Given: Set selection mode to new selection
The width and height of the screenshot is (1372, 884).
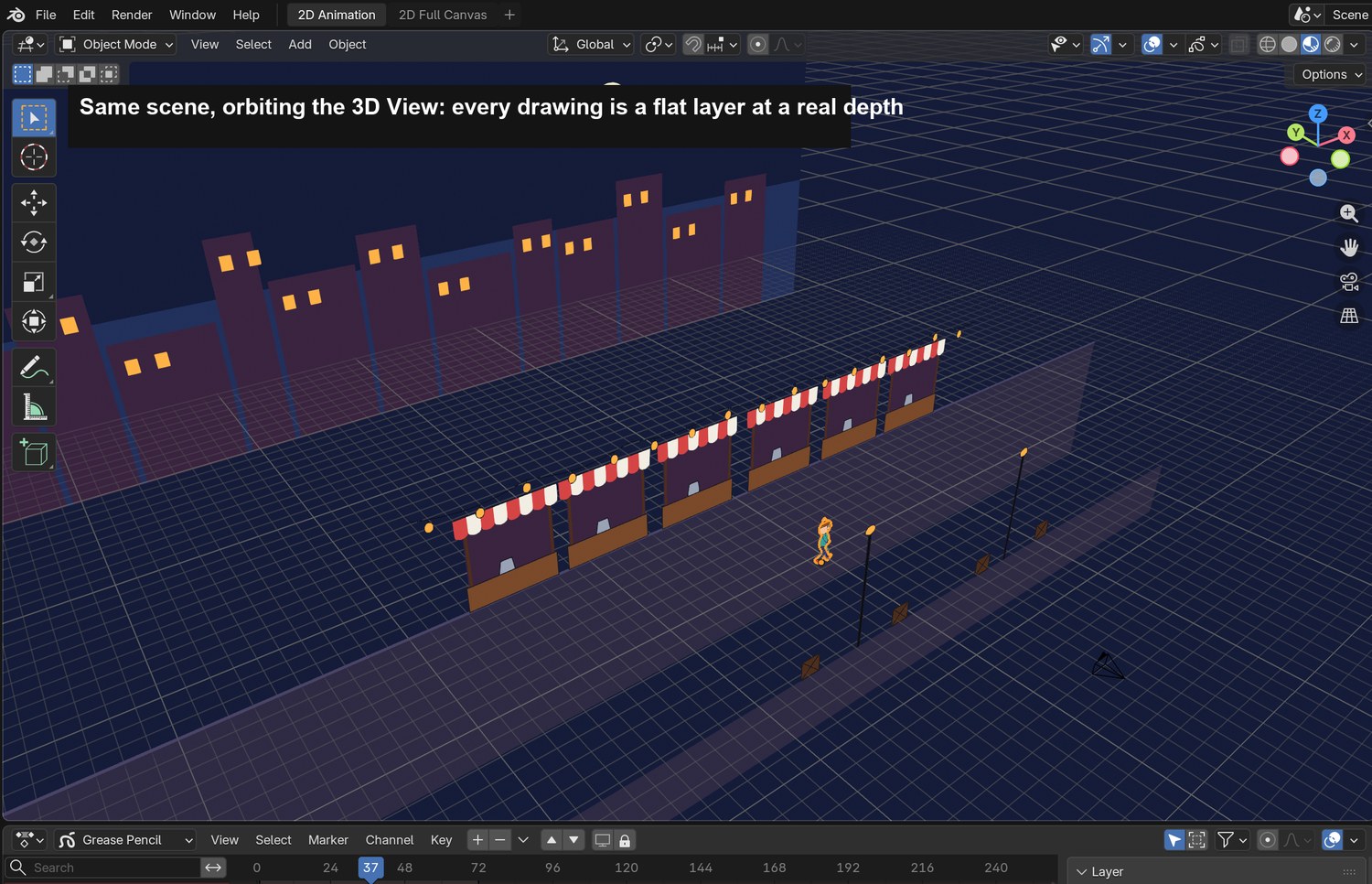Looking at the screenshot, I should [23, 74].
